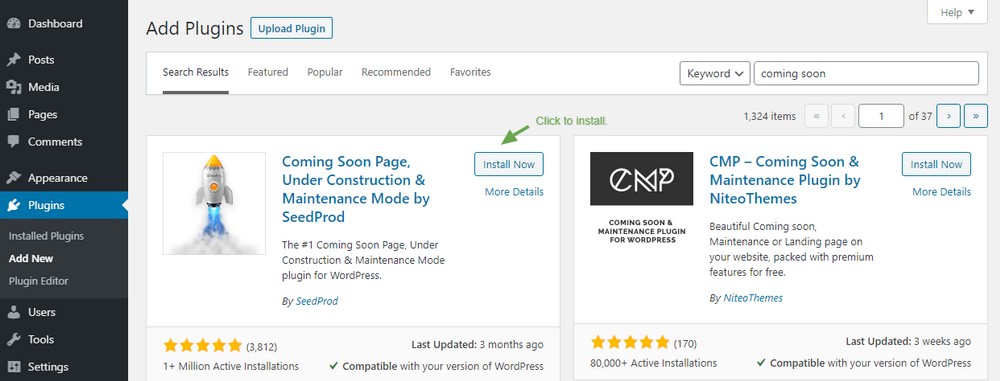The height and width of the screenshot is (381, 1000).
Task: Click the 'of 37' page total text
Action: click(920, 116)
